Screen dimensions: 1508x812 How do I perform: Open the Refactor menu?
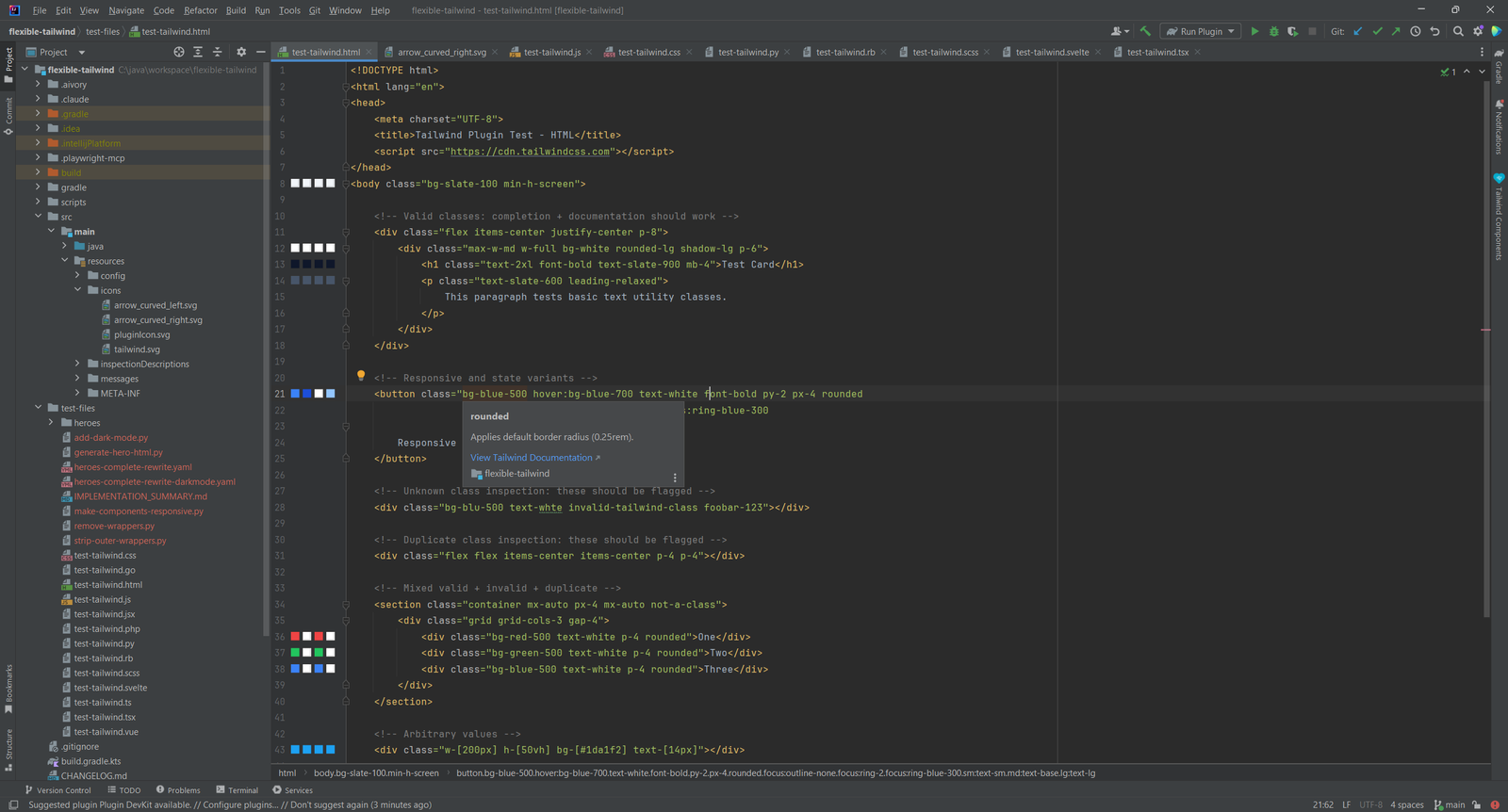pos(201,10)
